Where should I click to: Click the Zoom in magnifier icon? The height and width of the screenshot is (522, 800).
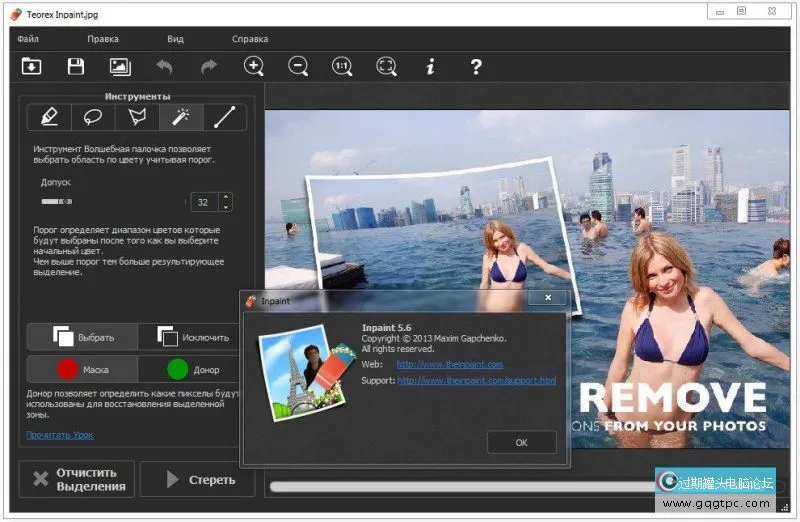tap(254, 66)
